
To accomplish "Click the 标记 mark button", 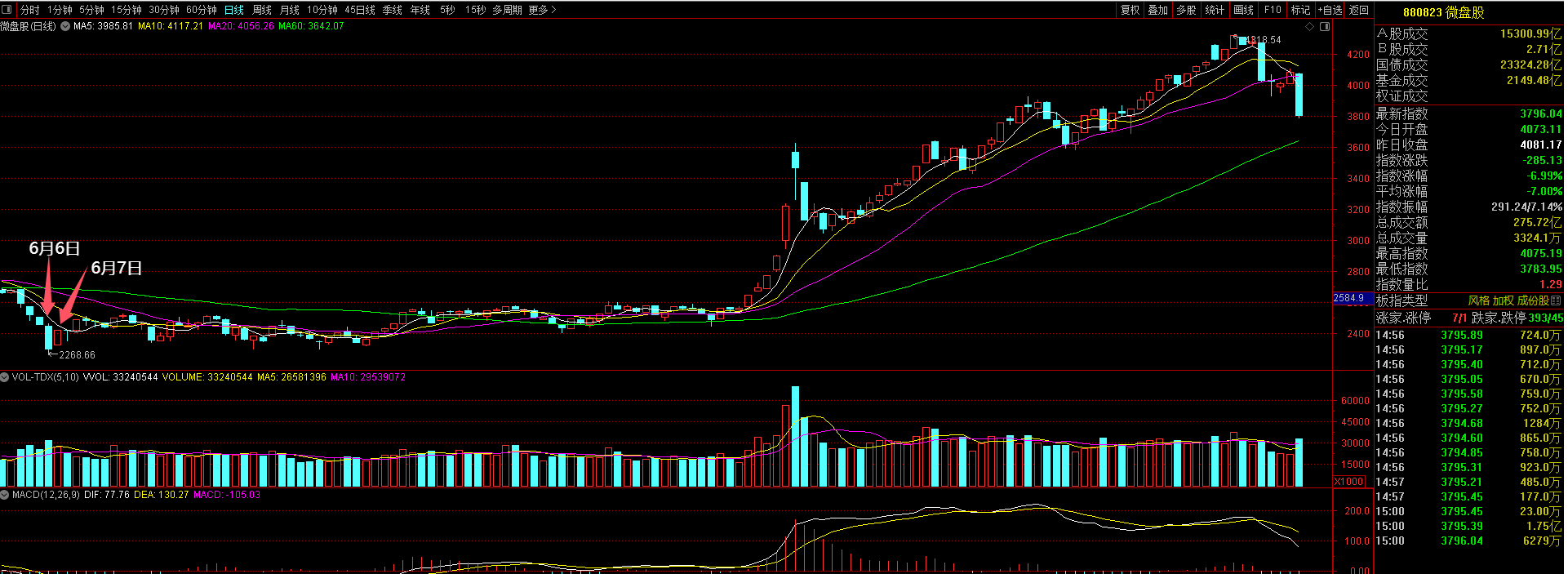I will click(1301, 10).
